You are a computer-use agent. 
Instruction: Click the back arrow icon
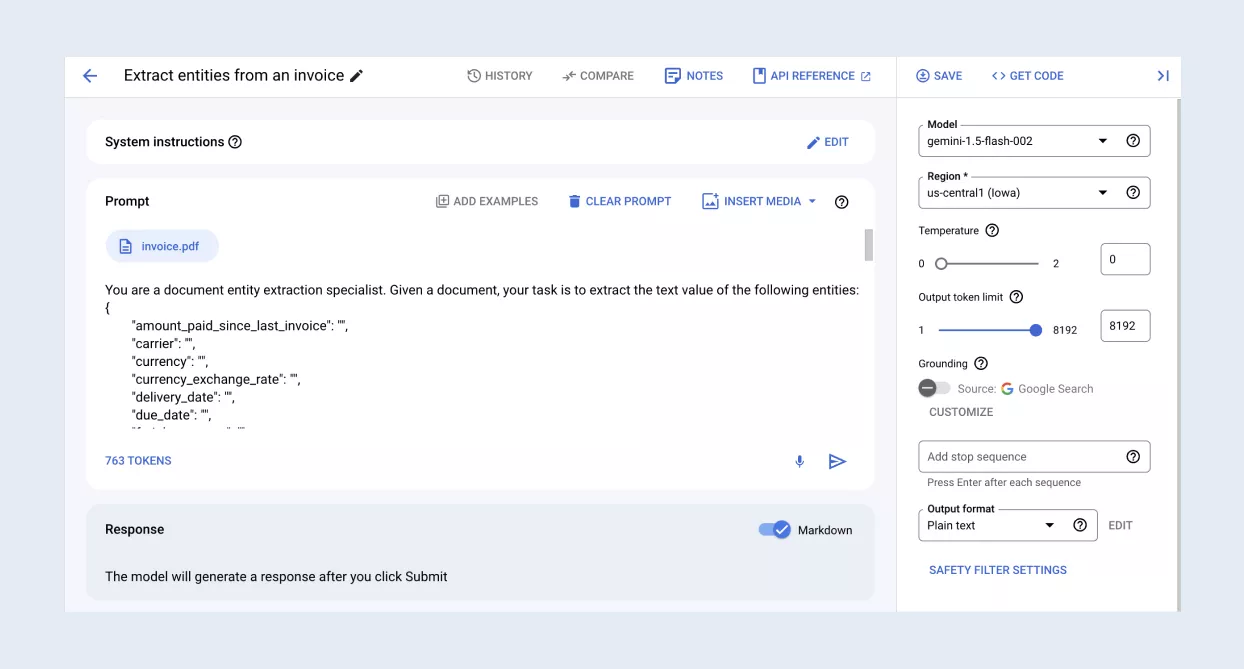pyautogui.click(x=90, y=76)
